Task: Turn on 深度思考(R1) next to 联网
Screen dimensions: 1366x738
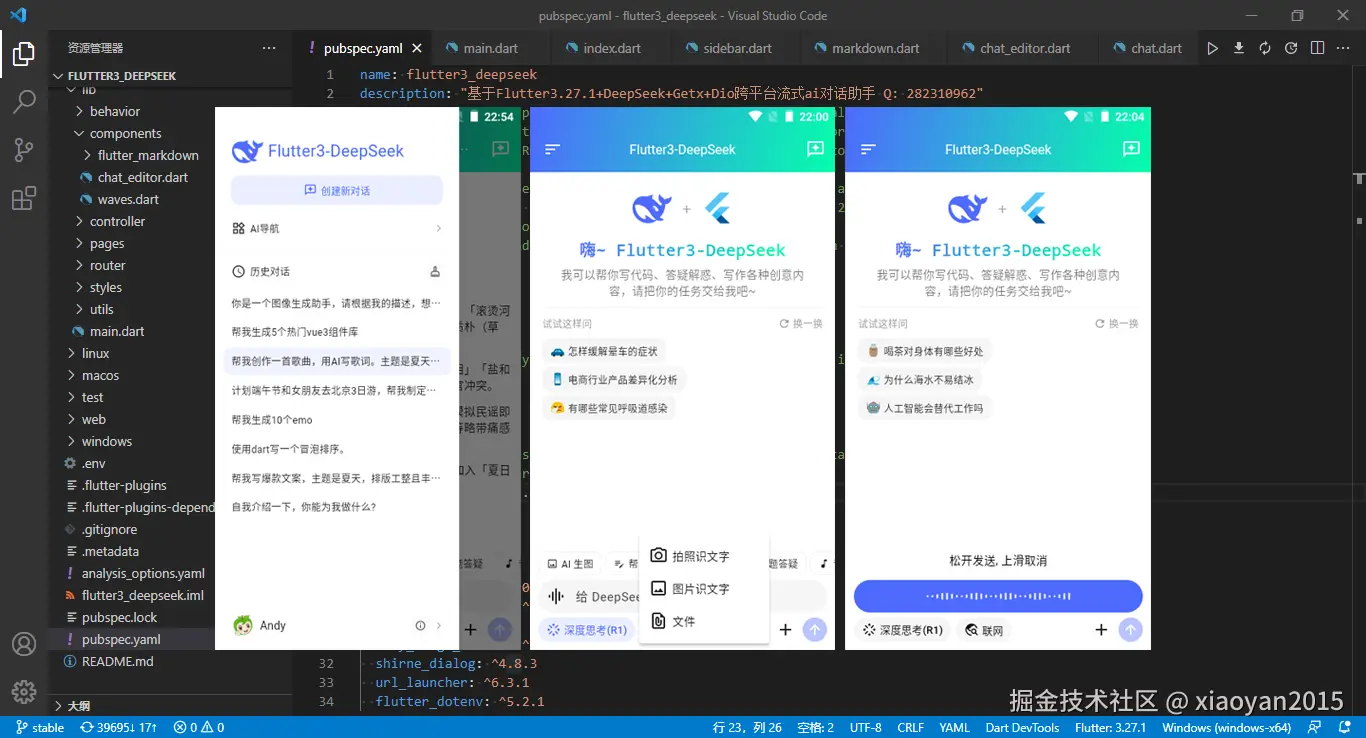Action: click(x=902, y=630)
